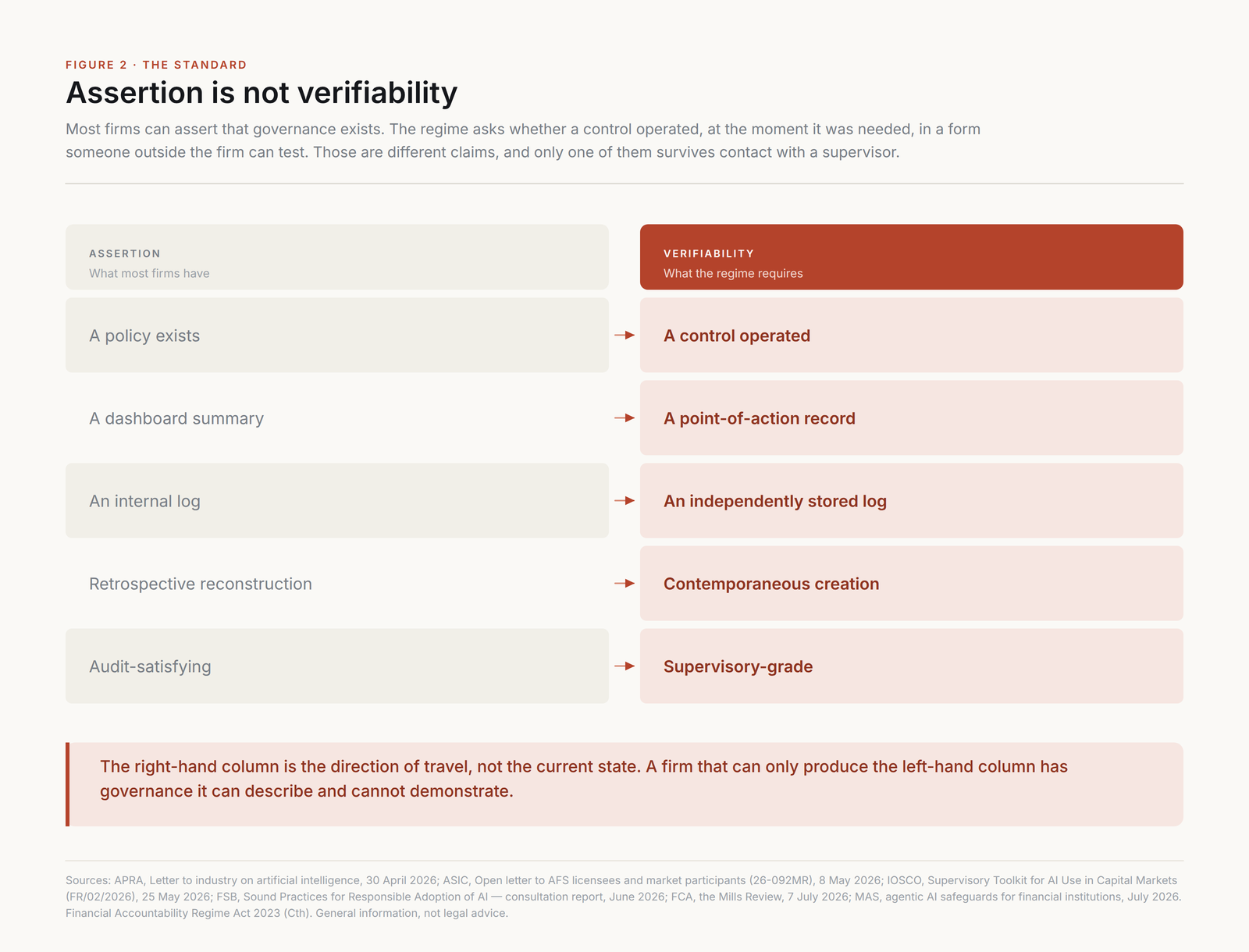Screen dimensions: 1249x952
Task: Click the Assertion column header
Action: pos(337,258)
